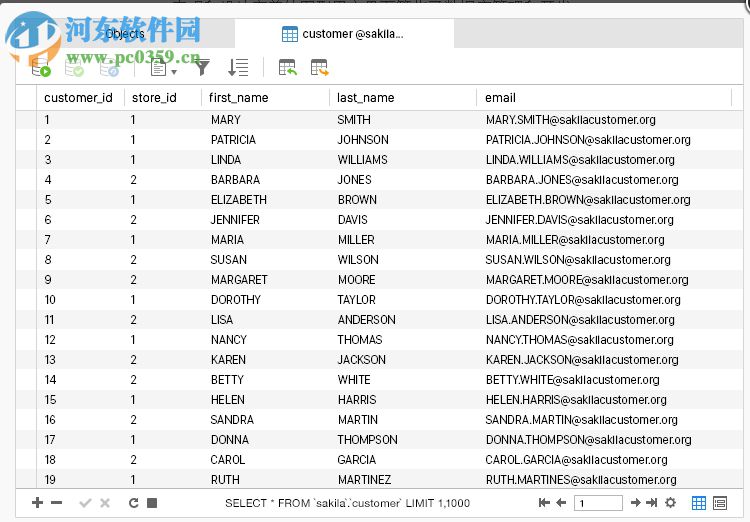
Task: Click the Rollback transaction toolbar icon
Action: click(x=109, y=67)
